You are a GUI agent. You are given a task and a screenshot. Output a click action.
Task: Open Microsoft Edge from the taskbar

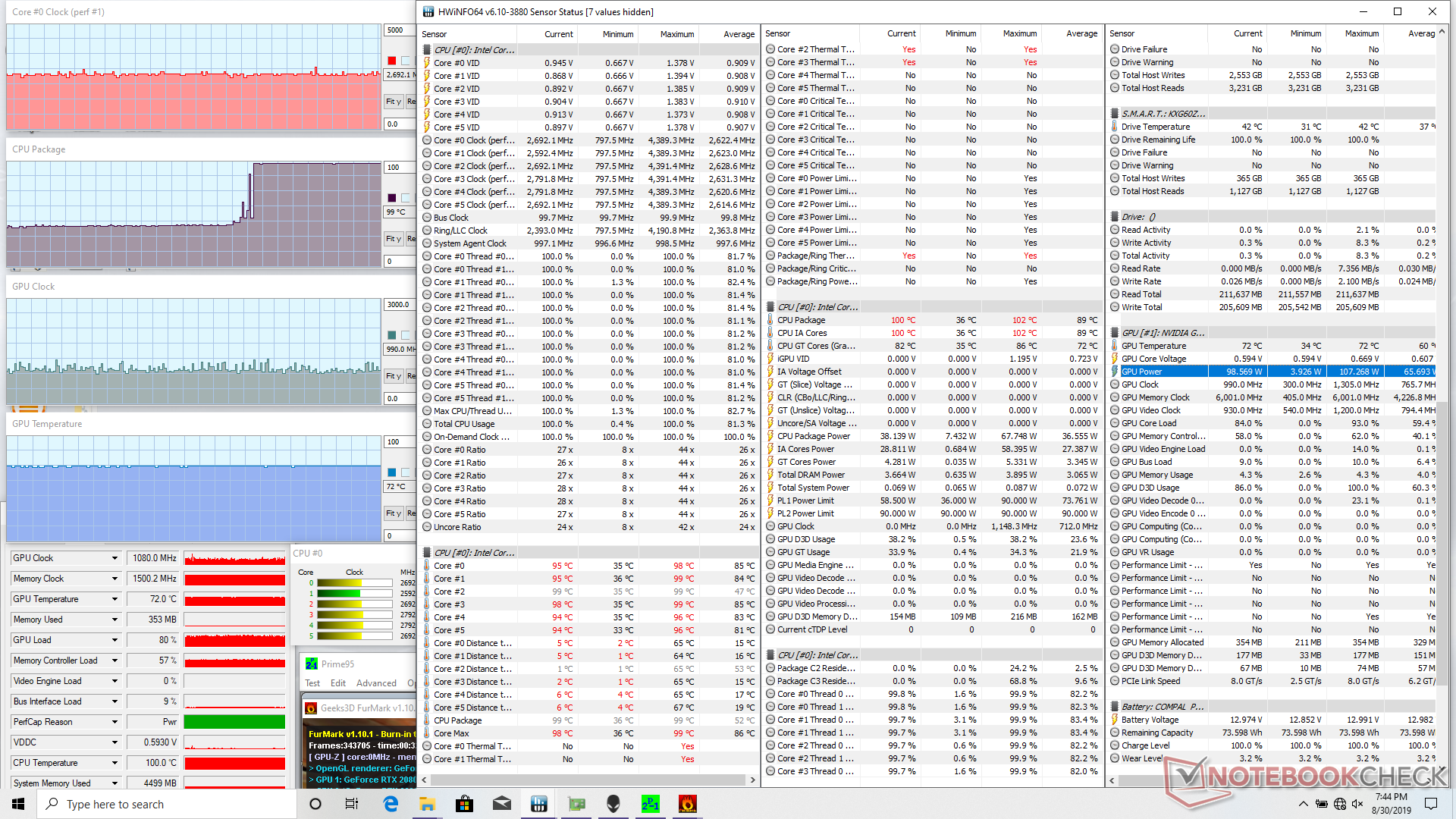(x=391, y=804)
